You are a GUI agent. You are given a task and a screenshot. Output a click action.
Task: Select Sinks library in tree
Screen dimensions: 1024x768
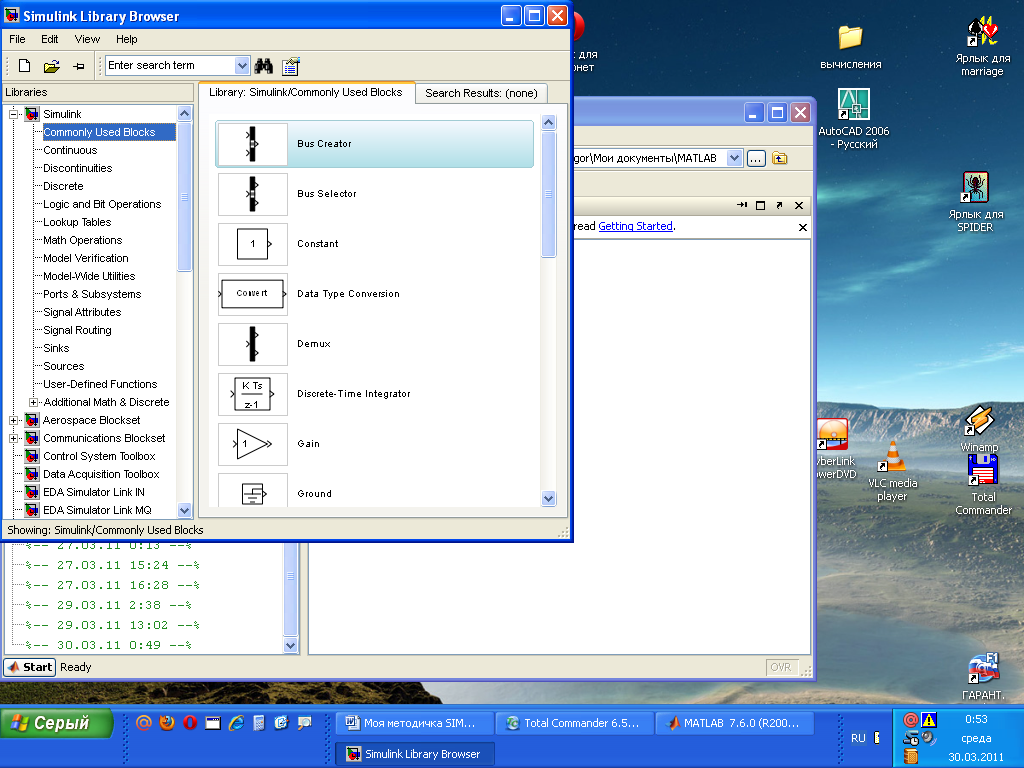tap(56, 348)
